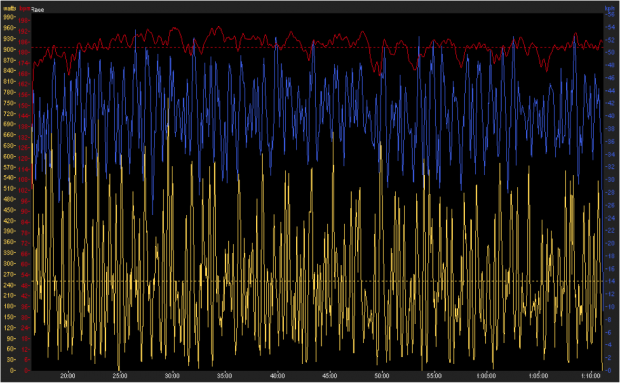Viewport: 620px width, 383px height.
Task: Click the 1:00:00 time axis tick
Action: [x=486, y=375]
